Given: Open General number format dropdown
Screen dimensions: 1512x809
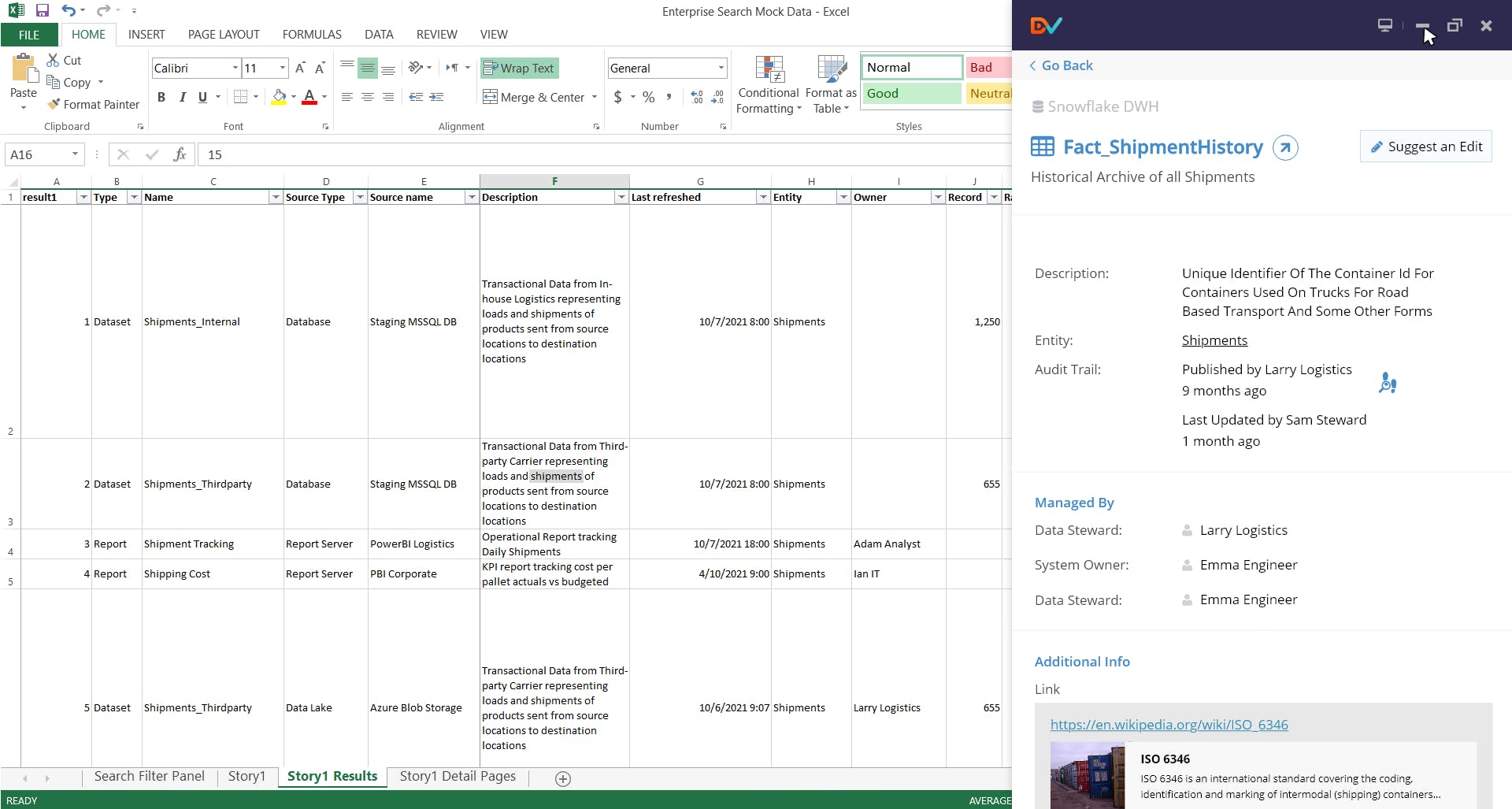Looking at the screenshot, I should (x=721, y=69).
